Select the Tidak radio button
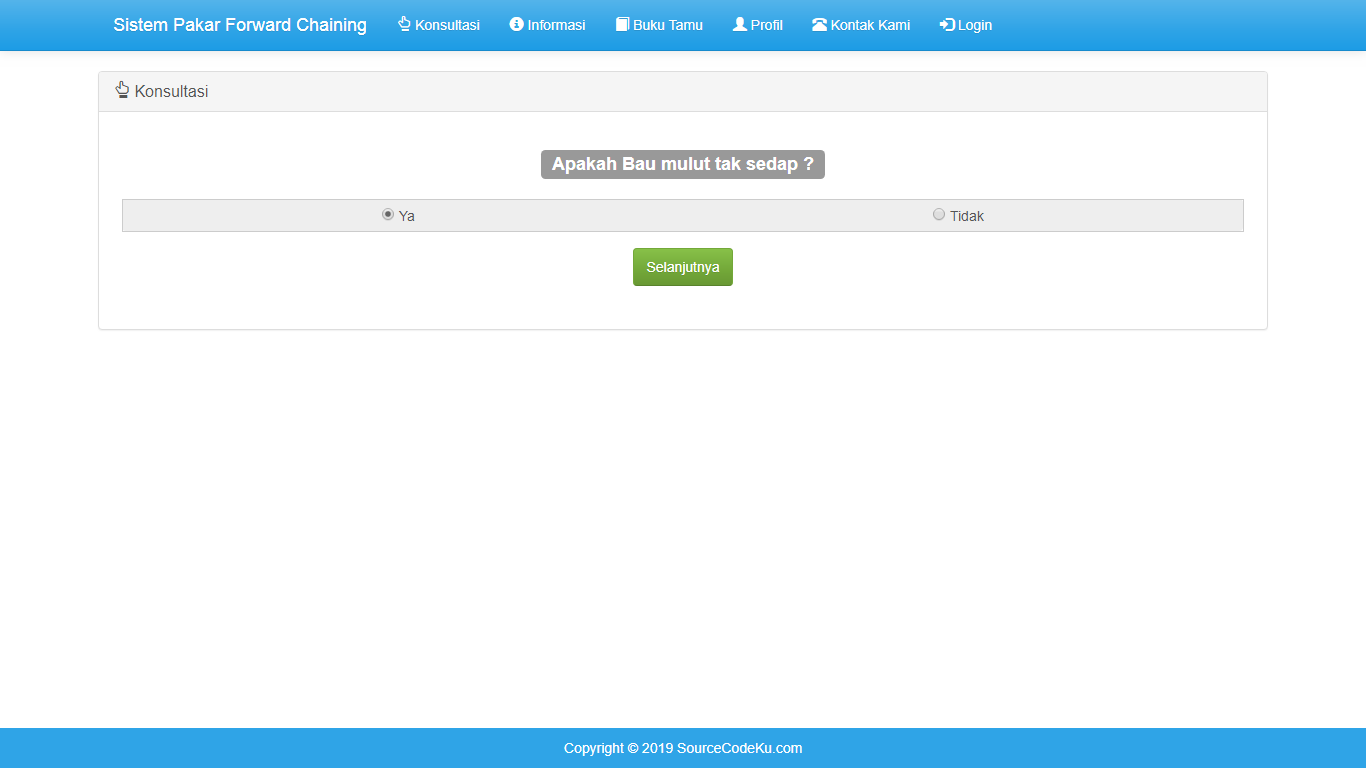 (939, 214)
